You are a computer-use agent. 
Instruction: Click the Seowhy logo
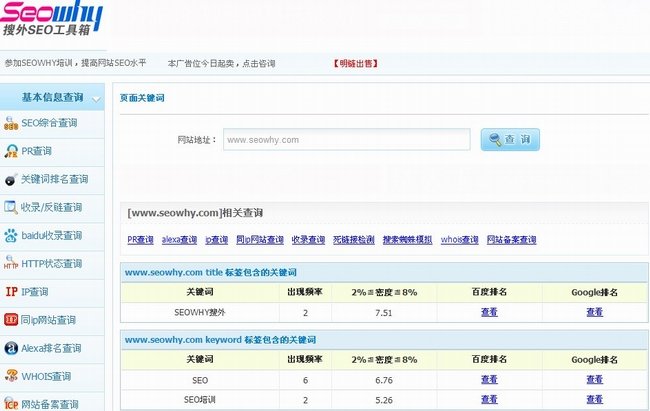[51, 19]
